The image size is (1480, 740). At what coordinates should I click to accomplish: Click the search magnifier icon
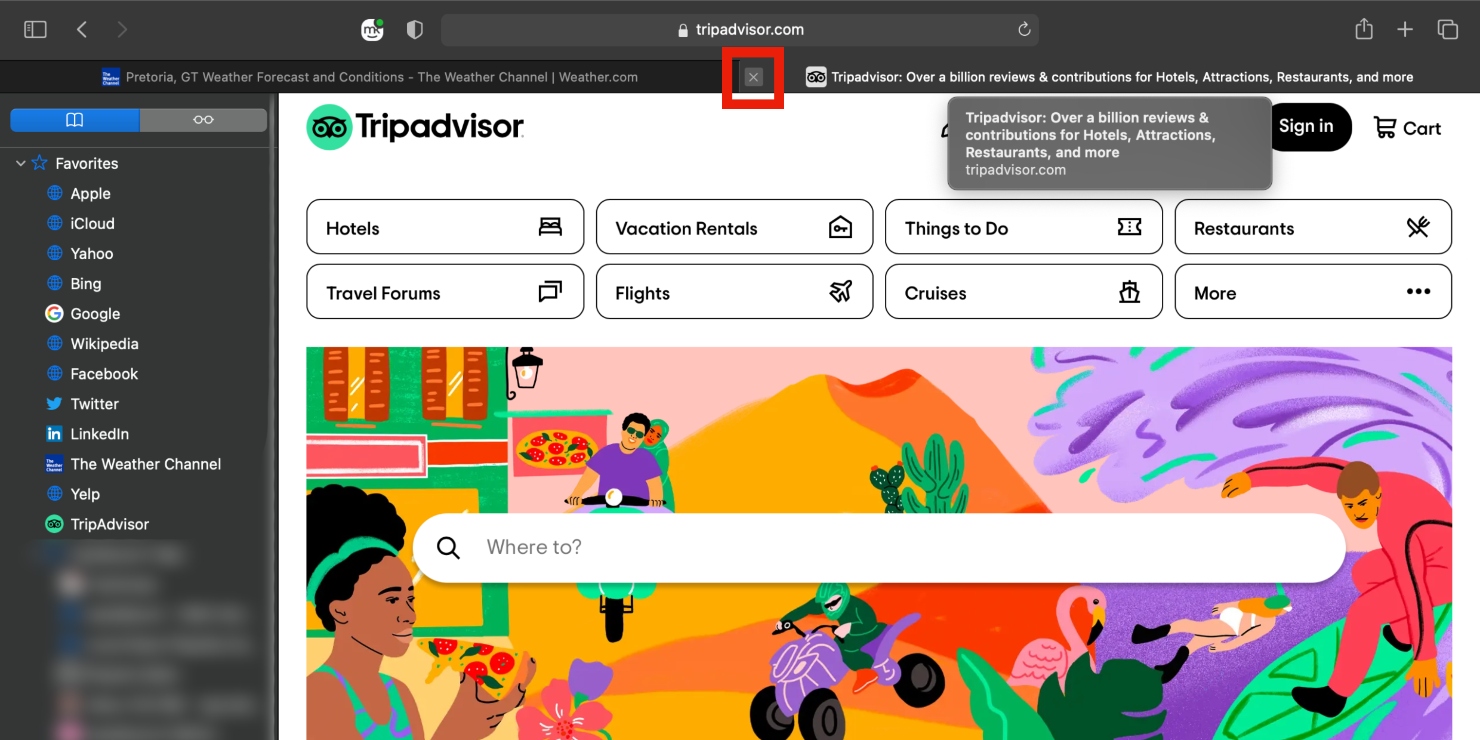(449, 548)
